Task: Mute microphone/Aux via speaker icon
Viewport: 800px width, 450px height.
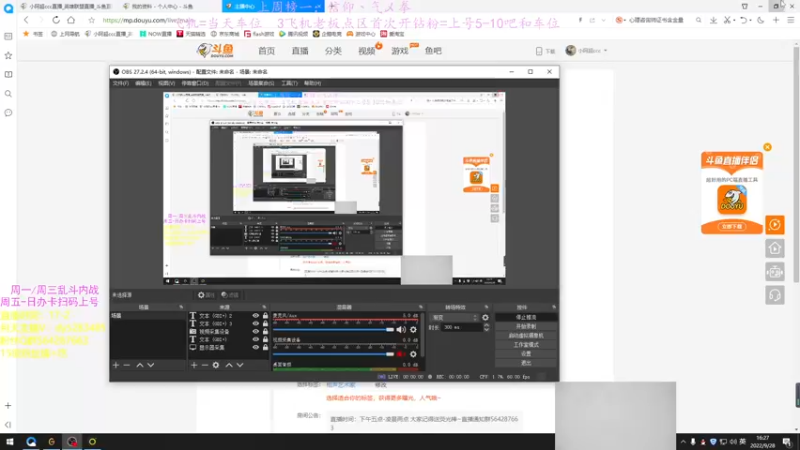Action: coord(401,330)
